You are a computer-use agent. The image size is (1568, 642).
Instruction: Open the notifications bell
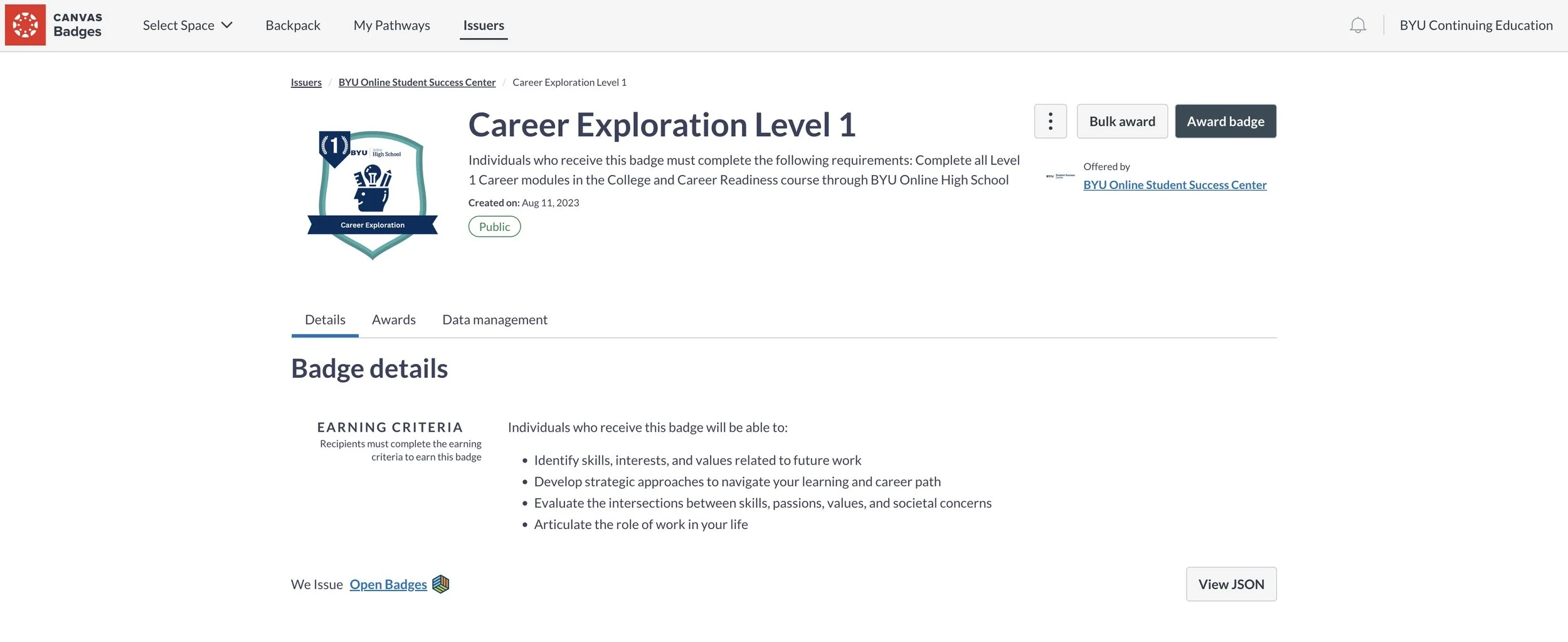tap(1357, 25)
